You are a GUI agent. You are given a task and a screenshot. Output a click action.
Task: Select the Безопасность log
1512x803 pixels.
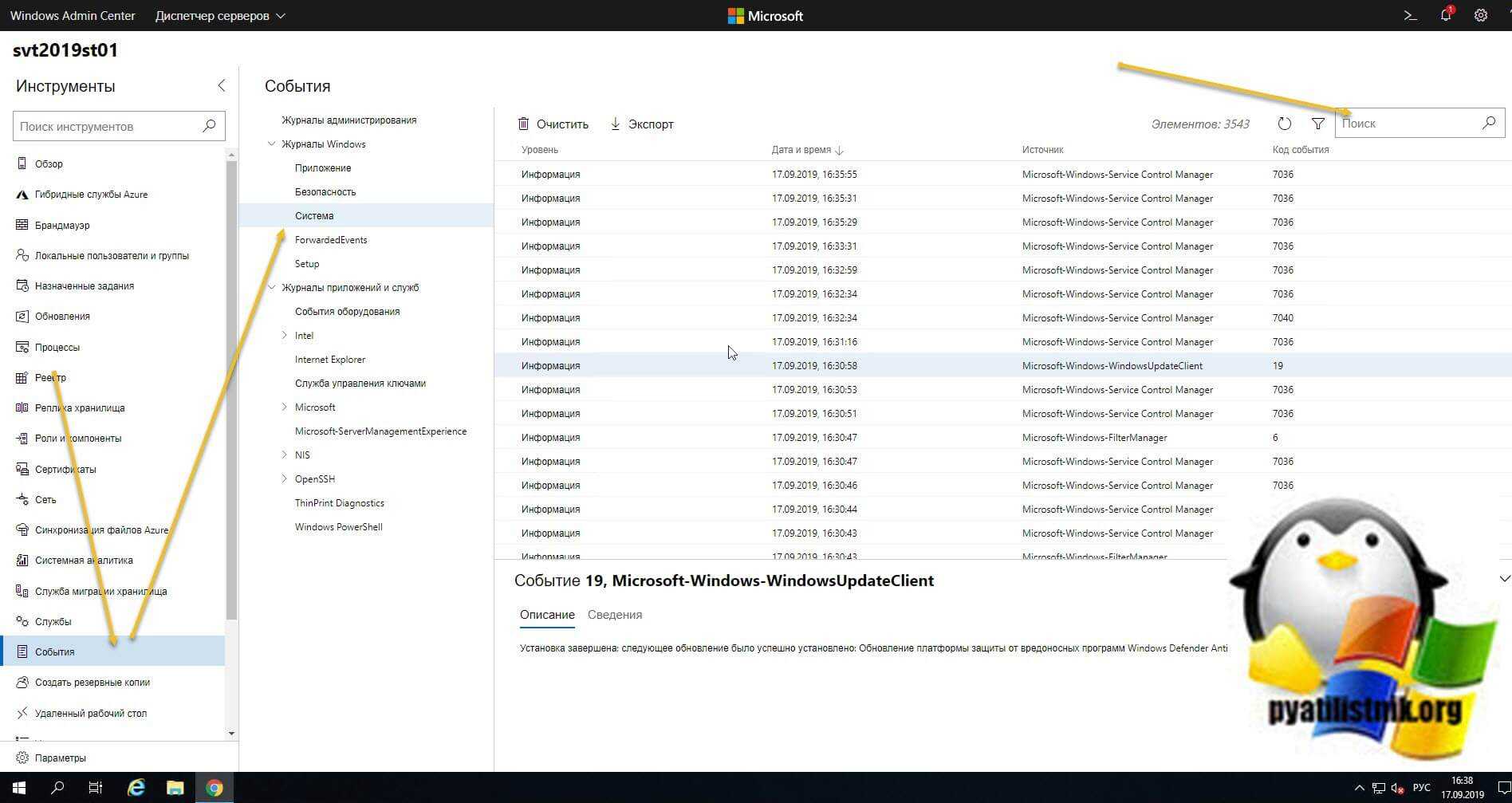pyautogui.click(x=325, y=192)
